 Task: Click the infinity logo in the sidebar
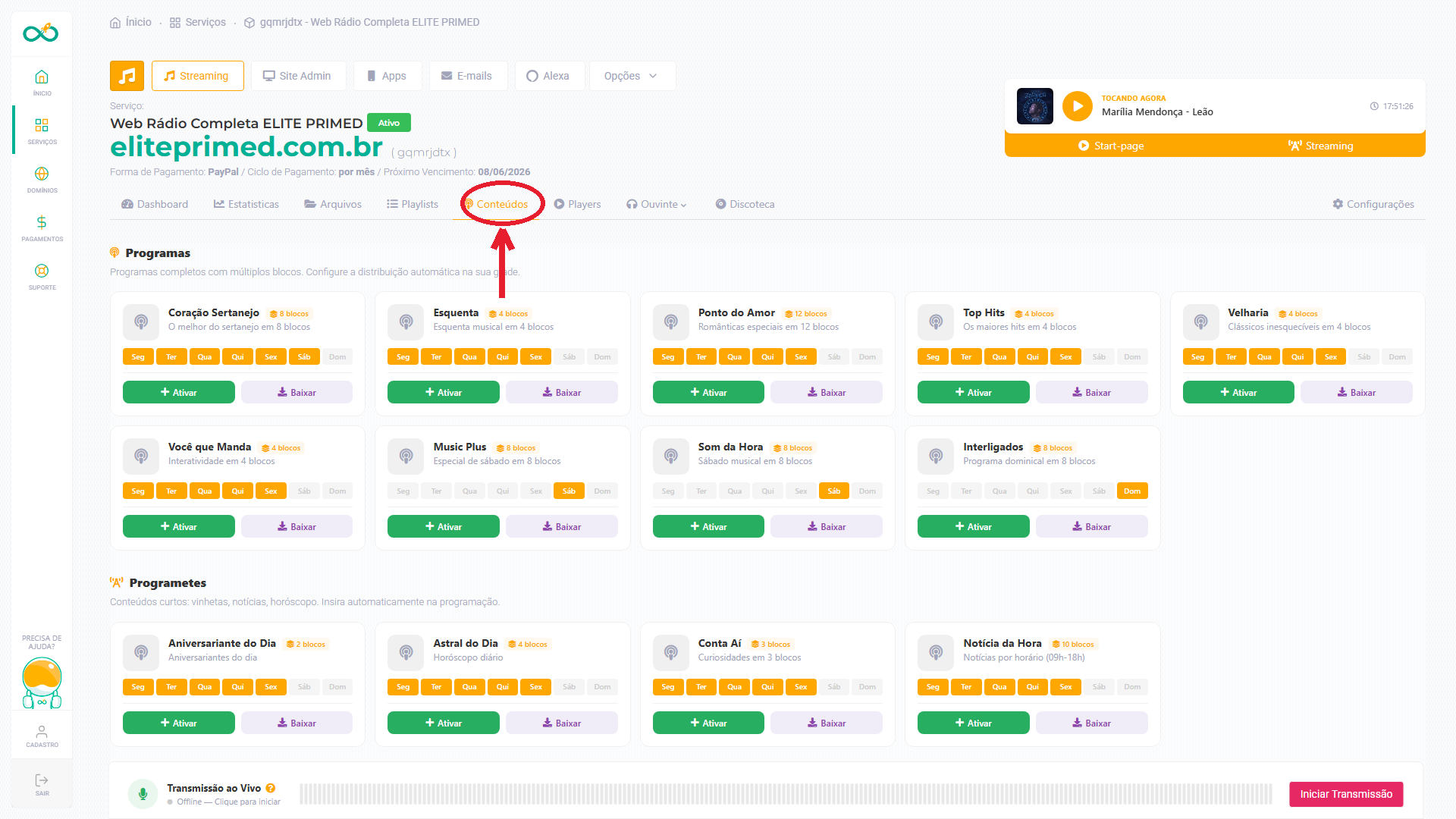[41, 33]
